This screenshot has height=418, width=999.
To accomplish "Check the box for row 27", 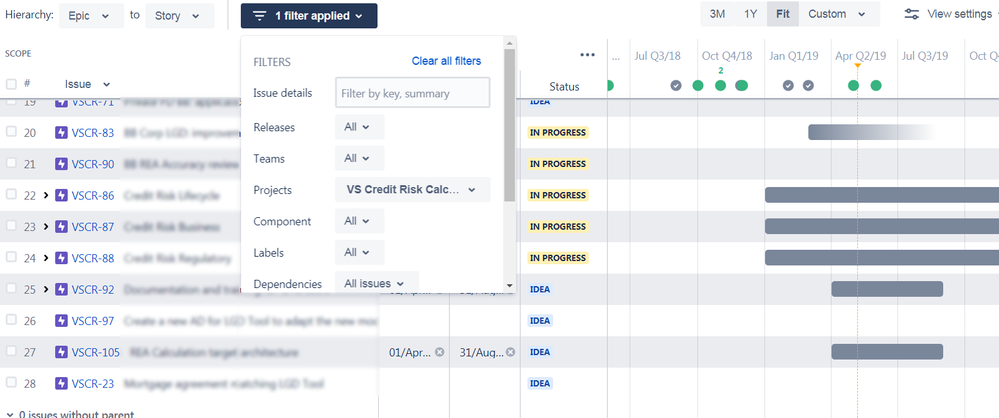I will [x=11, y=351].
